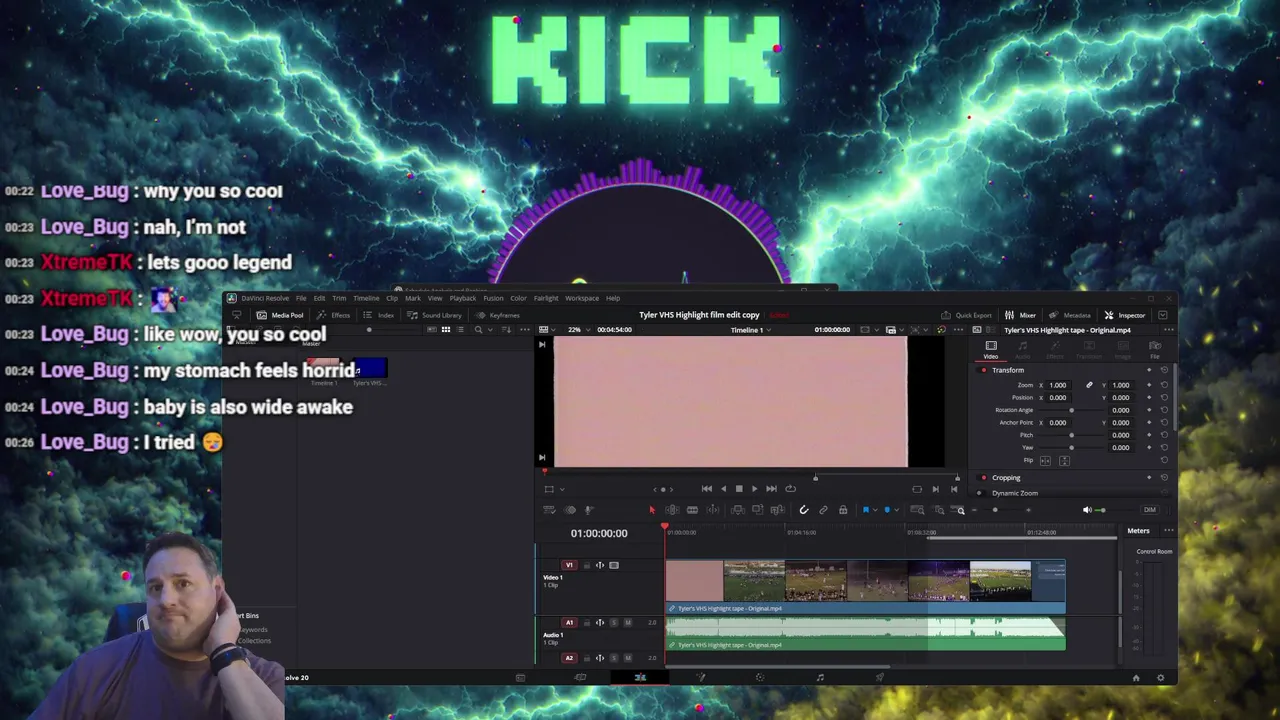The width and height of the screenshot is (1280, 720).
Task: Open the Playback menu
Action: coord(463,298)
